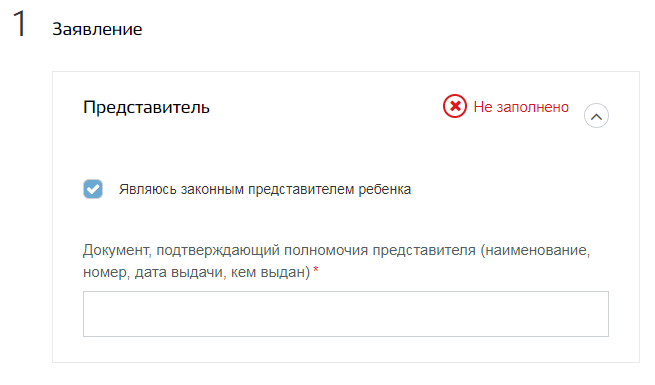
Task: Click the step number 1 indicator
Action: [19, 24]
